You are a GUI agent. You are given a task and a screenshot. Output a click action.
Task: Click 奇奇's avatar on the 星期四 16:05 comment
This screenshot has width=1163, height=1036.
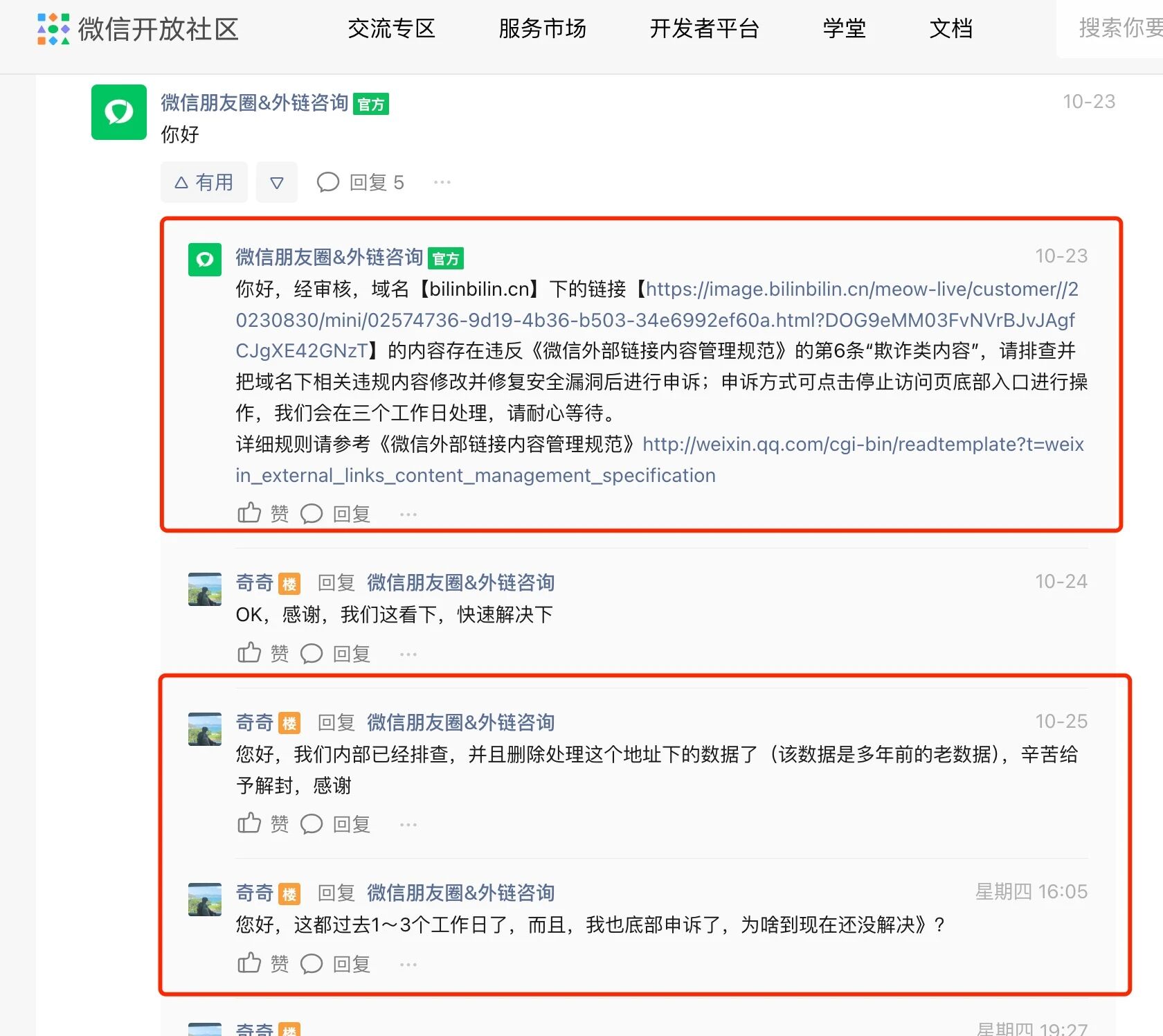(x=205, y=900)
